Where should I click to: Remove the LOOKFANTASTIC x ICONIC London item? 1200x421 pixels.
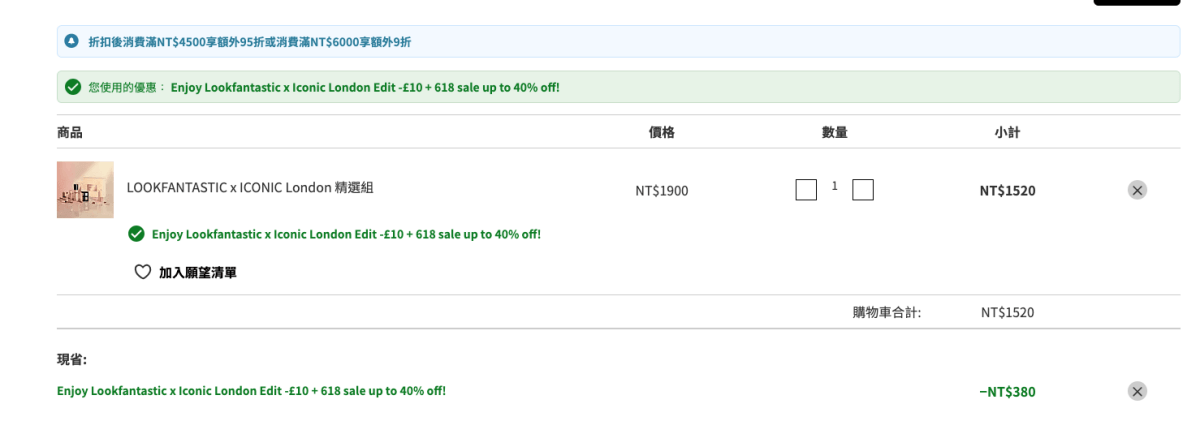(x=1137, y=190)
